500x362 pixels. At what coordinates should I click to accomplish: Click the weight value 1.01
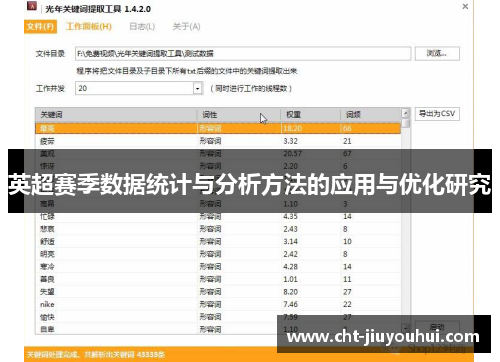click(x=290, y=279)
